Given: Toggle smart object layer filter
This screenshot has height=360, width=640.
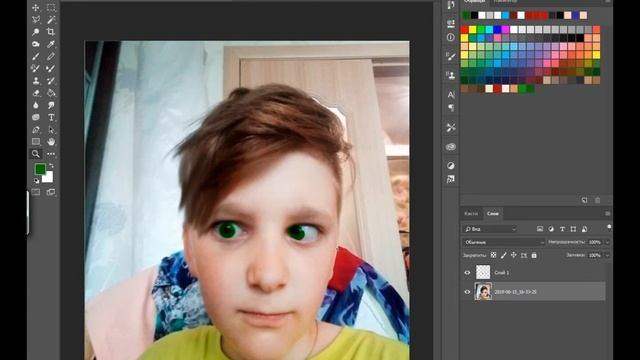Looking at the screenshot, I should [x=584, y=229].
